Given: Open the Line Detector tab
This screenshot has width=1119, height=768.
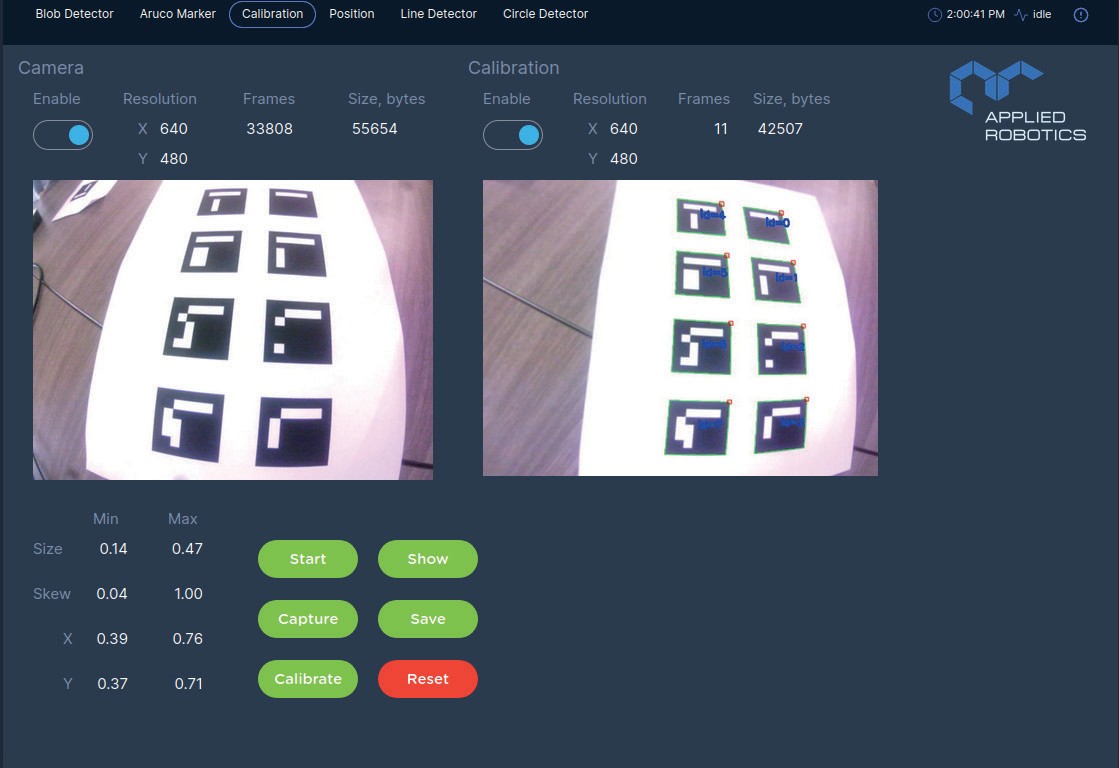Looking at the screenshot, I should (x=438, y=14).
